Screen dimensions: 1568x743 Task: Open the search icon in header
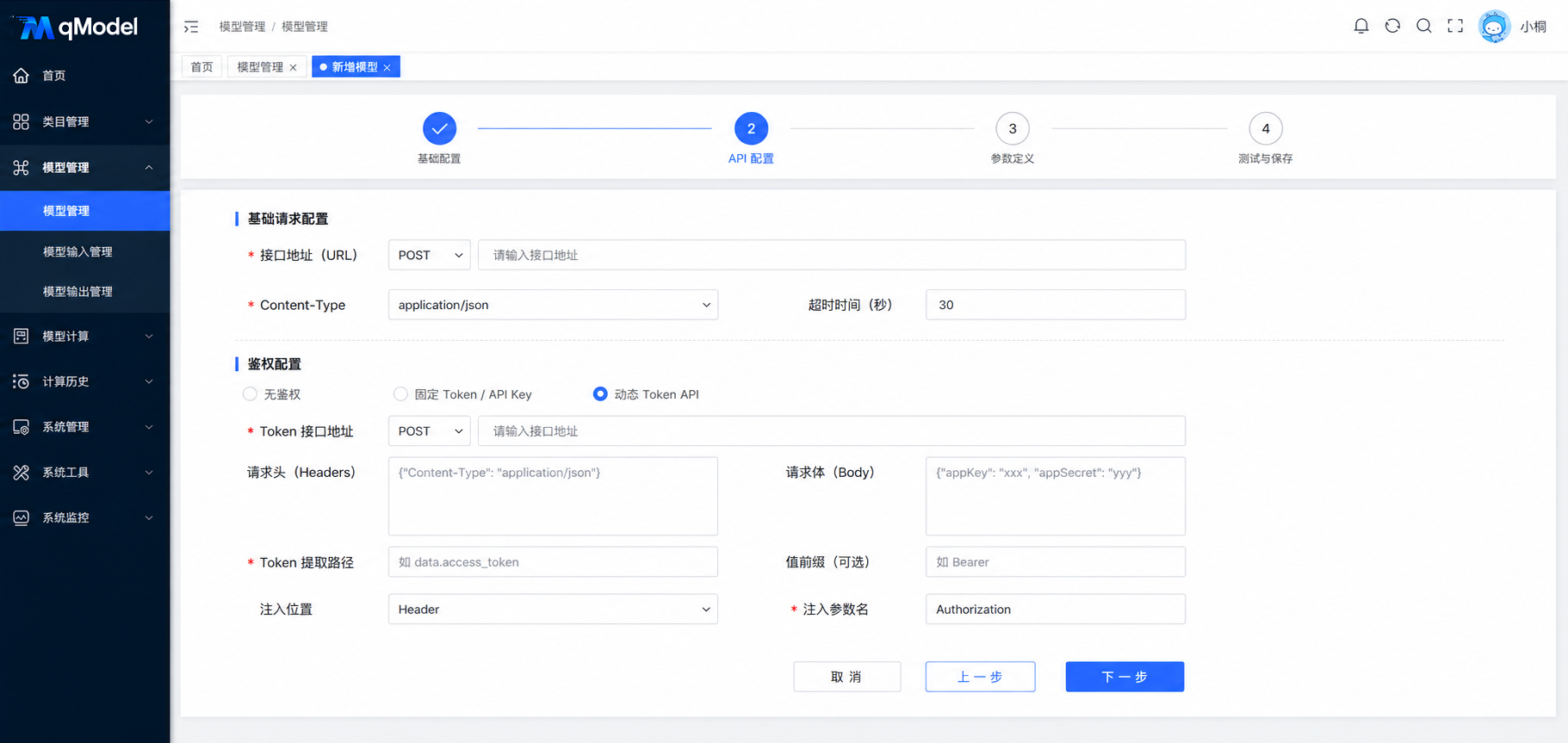pyautogui.click(x=1423, y=26)
